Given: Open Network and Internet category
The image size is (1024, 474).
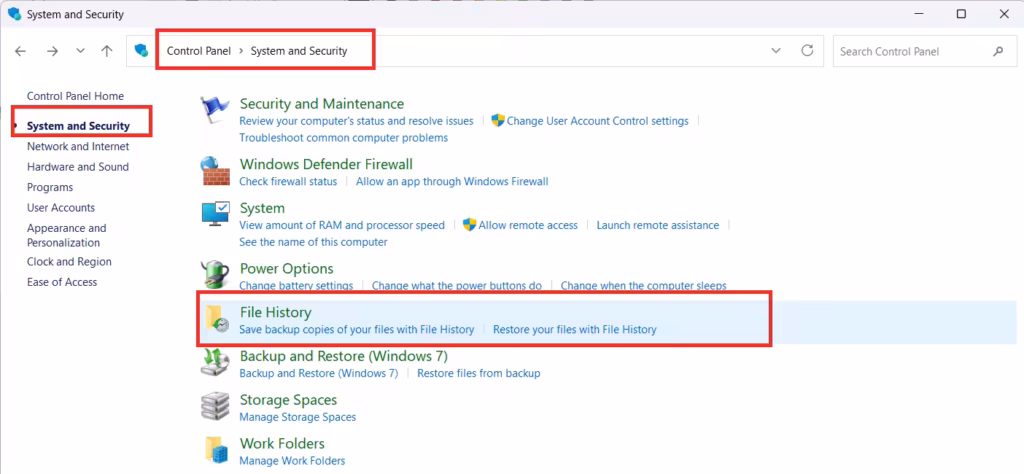Looking at the screenshot, I should click(x=78, y=146).
